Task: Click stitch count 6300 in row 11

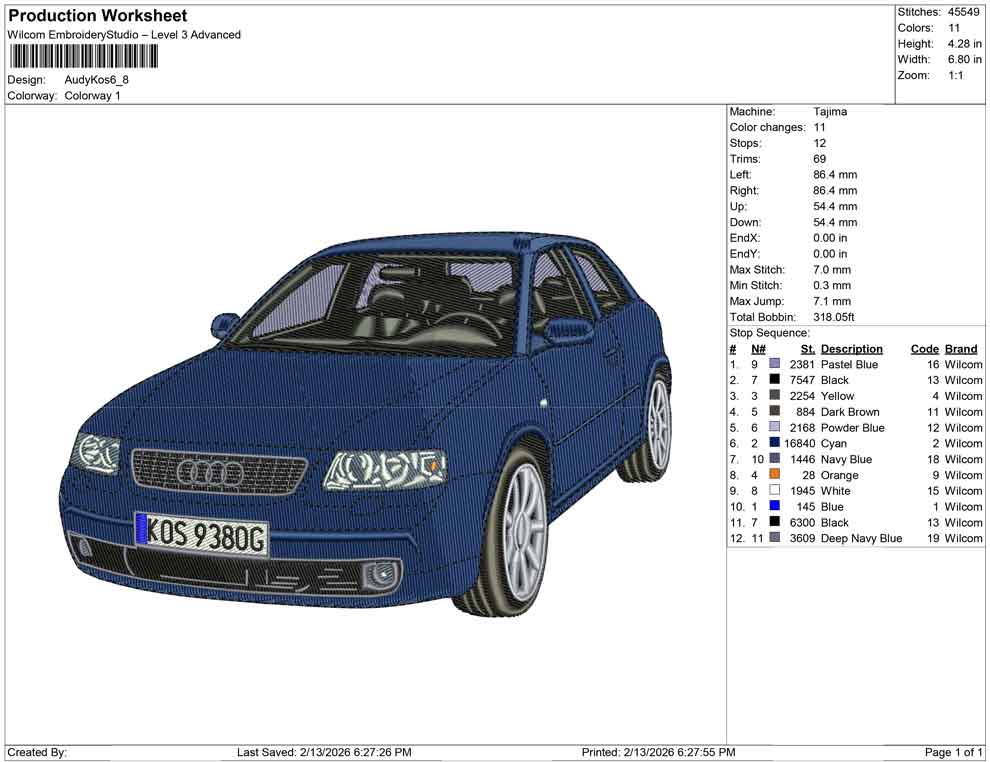Action: point(802,522)
